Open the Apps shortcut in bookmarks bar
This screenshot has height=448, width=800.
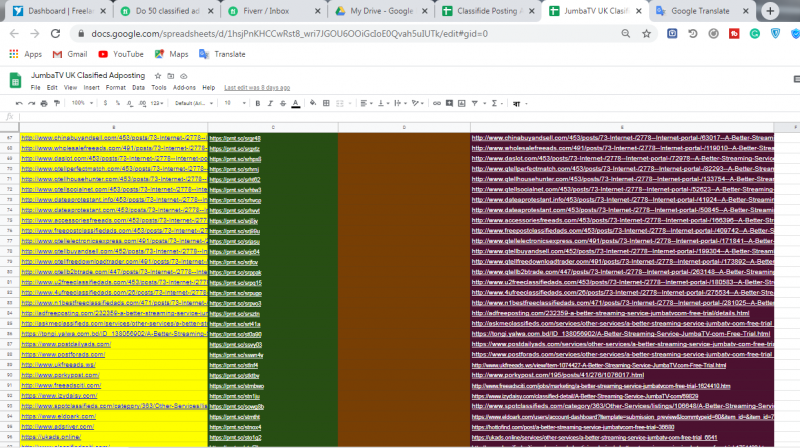click(x=26, y=54)
